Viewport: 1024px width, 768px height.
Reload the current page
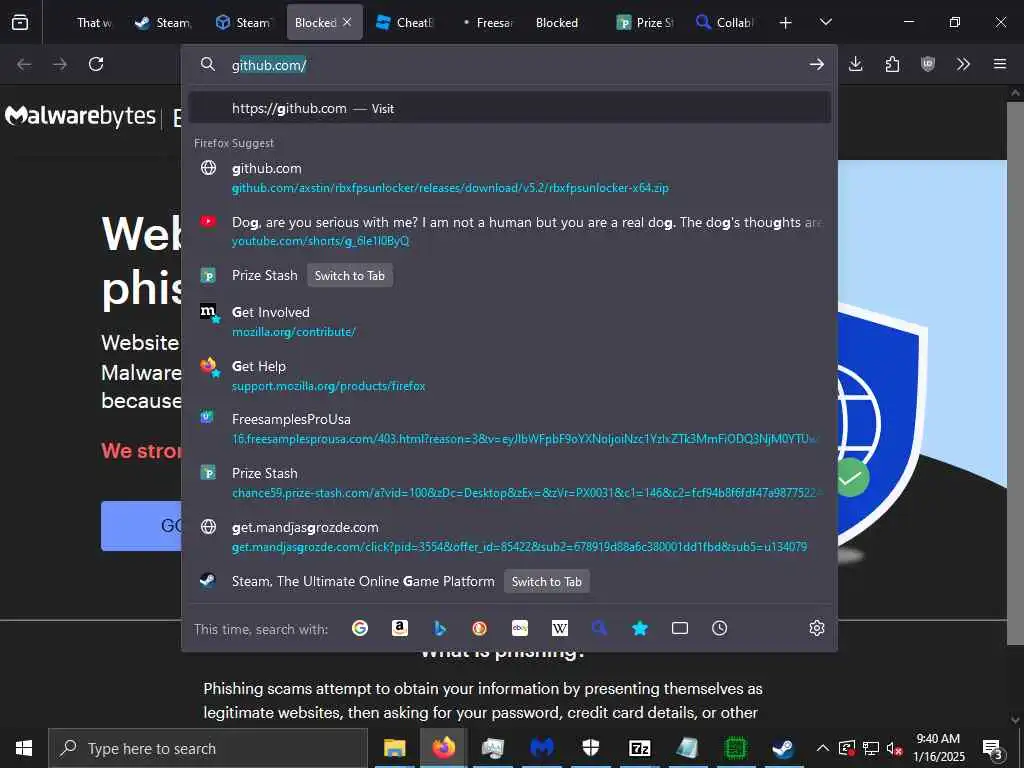pyautogui.click(x=96, y=64)
